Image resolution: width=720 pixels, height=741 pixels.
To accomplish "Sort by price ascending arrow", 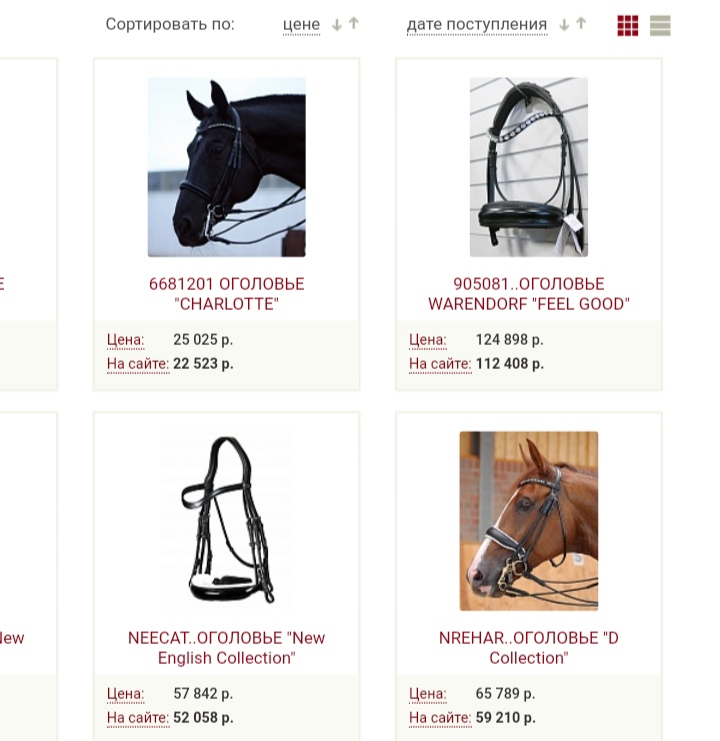I will [x=354, y=23].
